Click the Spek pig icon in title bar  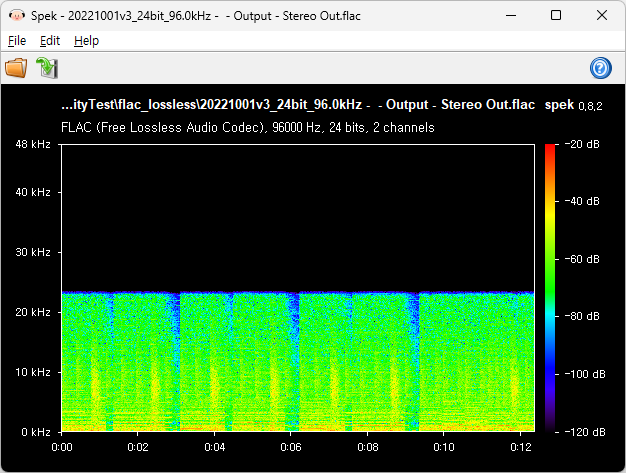(17, 16)
